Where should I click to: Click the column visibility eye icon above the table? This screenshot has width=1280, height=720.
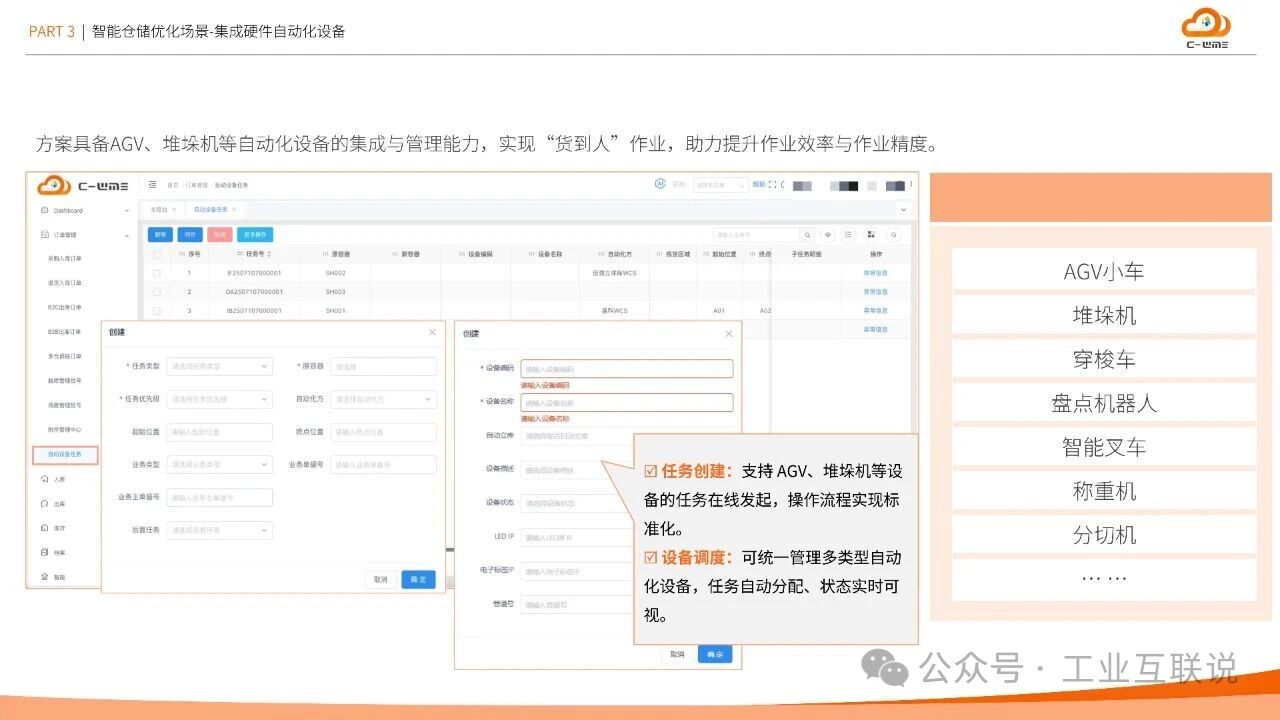point(827,235)
